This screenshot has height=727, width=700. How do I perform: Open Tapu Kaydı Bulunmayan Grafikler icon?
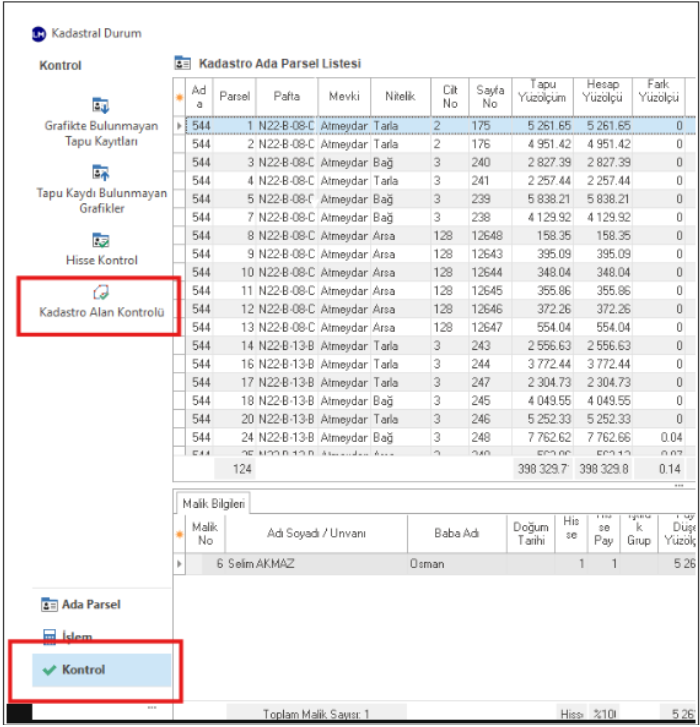click(101, 173)
